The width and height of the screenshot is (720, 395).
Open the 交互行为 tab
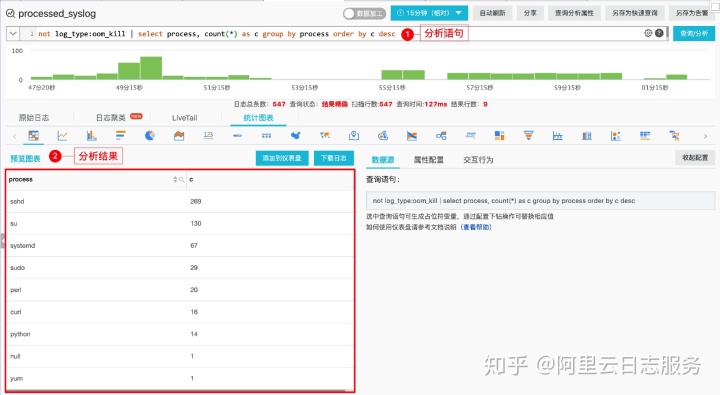[478, 159]
